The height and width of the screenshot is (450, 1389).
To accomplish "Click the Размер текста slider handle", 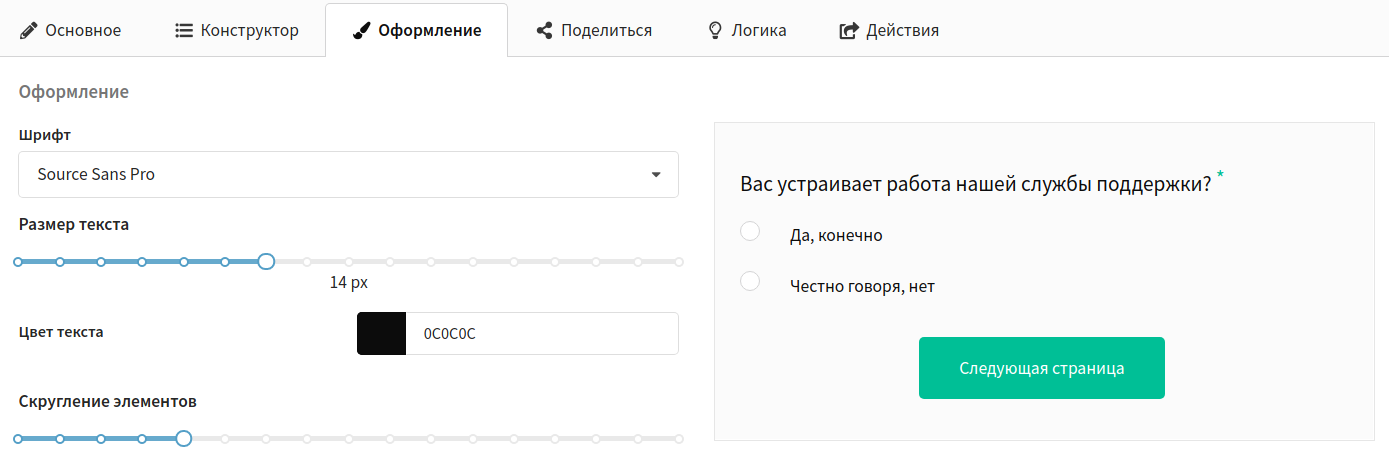I will pos(266,262).
